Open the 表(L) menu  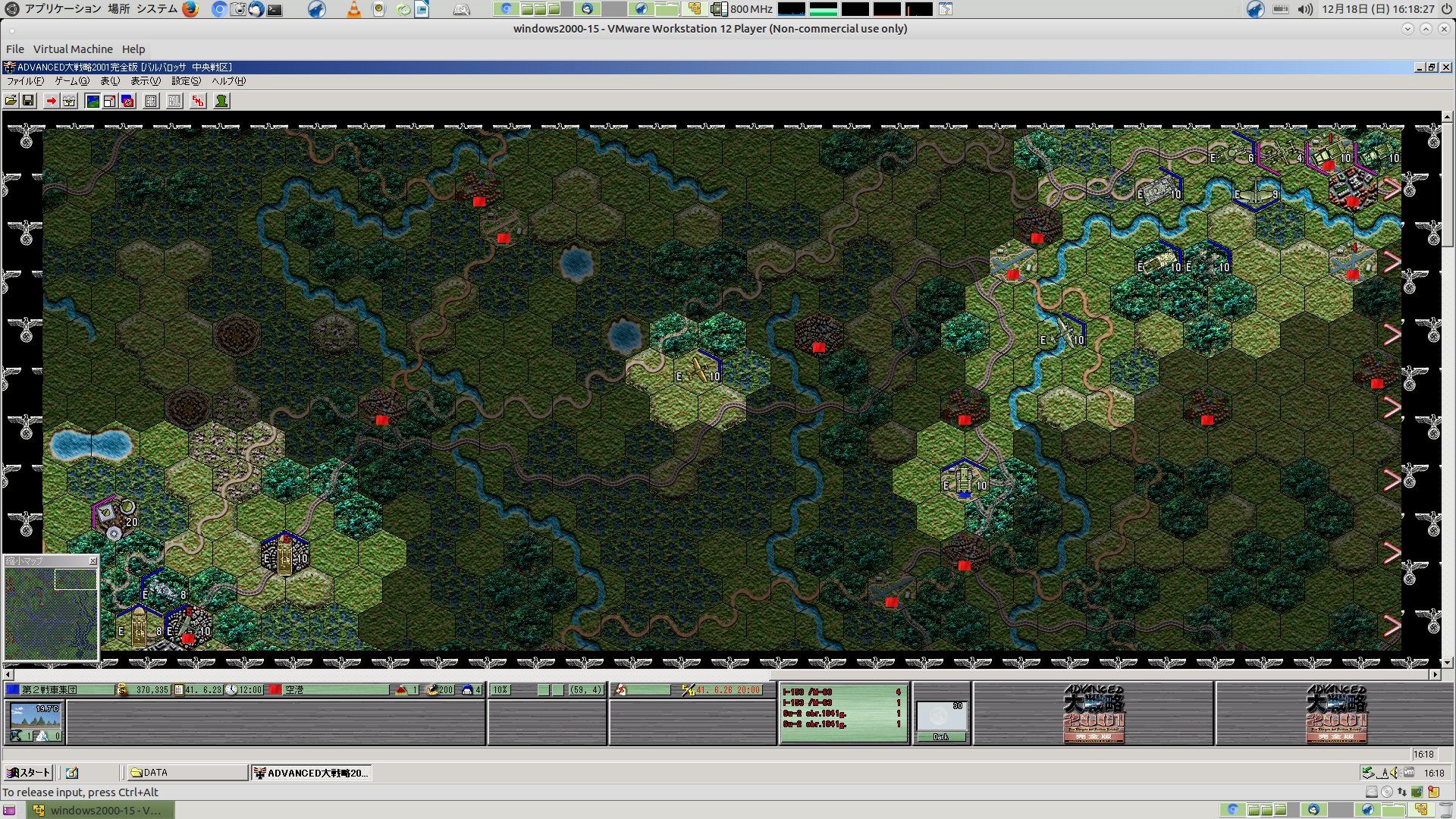(x=110, y=81)
